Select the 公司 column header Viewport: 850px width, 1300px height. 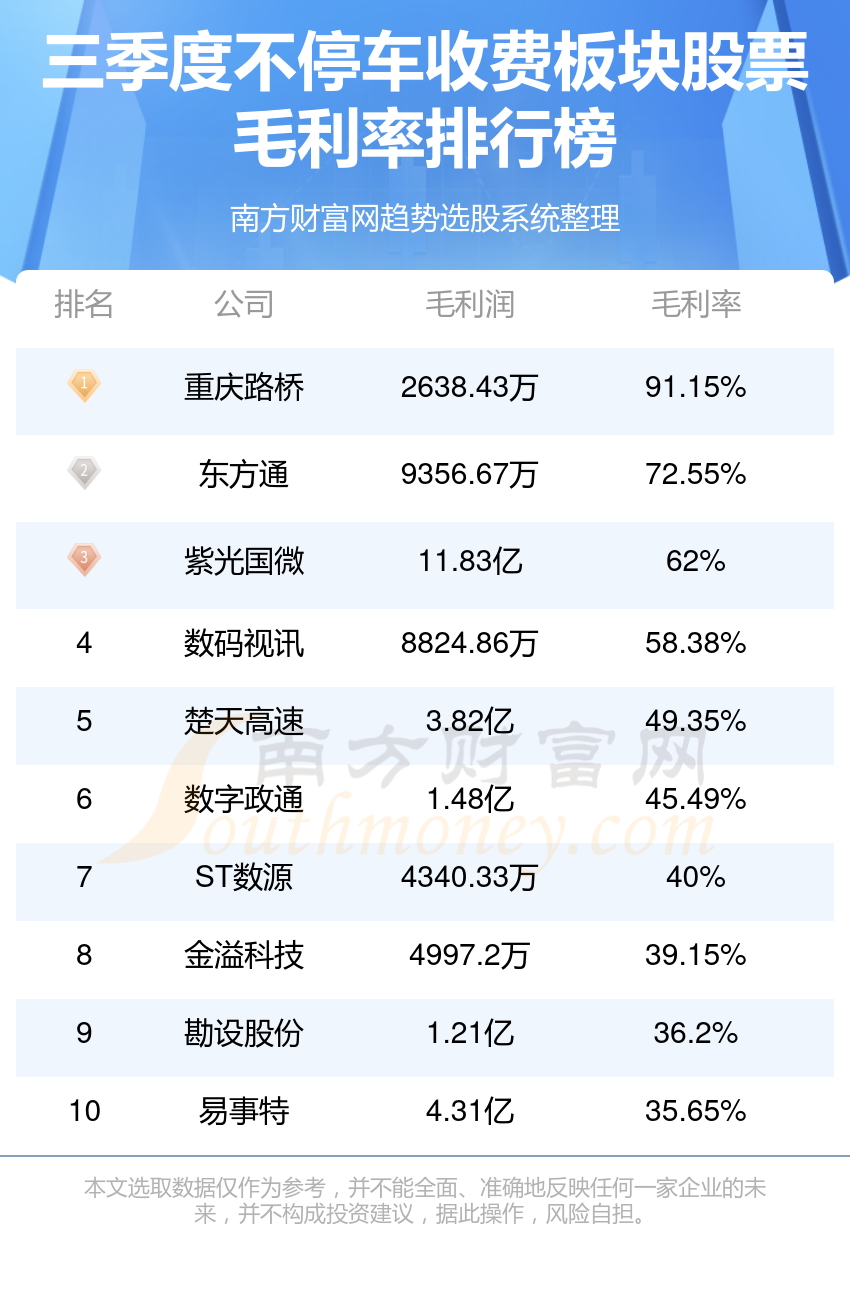coord(244,304)
